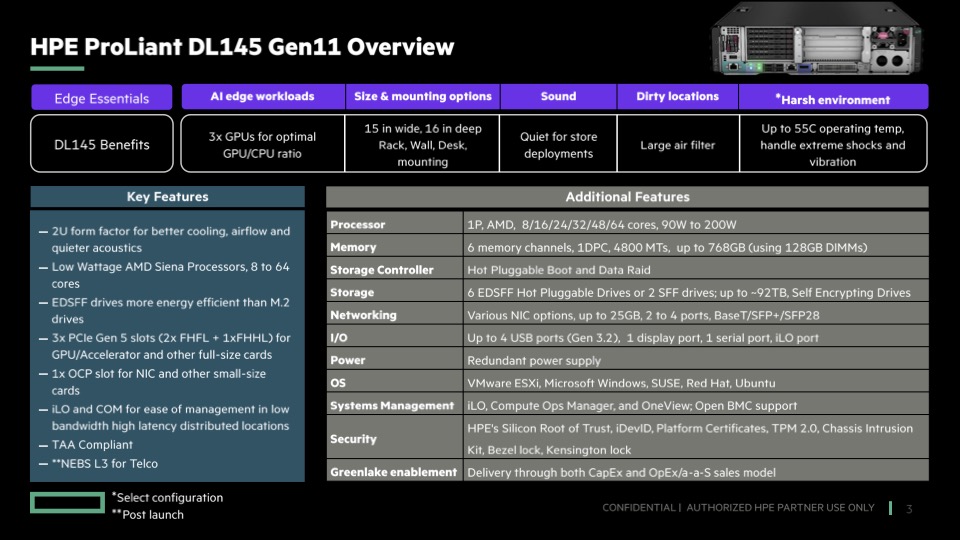Switch to Size & mounting options tab
The image size is (960, 540).
point(422,97)
